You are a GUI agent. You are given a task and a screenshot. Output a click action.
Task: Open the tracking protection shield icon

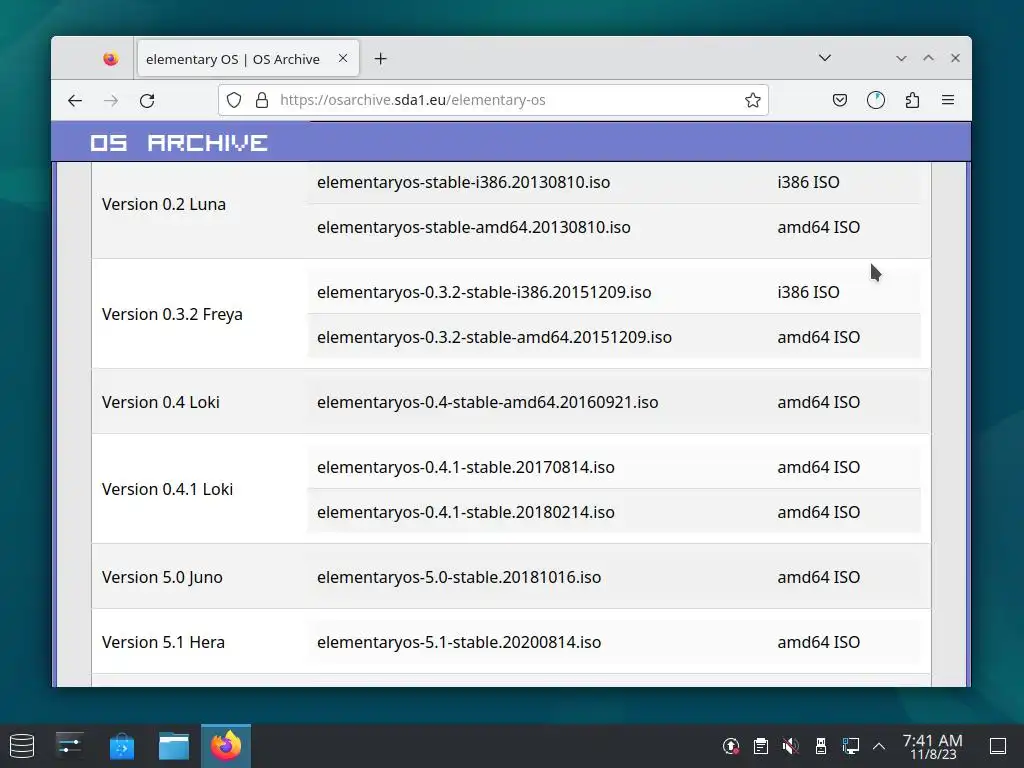pyautogui.click(x=234, y=100)
